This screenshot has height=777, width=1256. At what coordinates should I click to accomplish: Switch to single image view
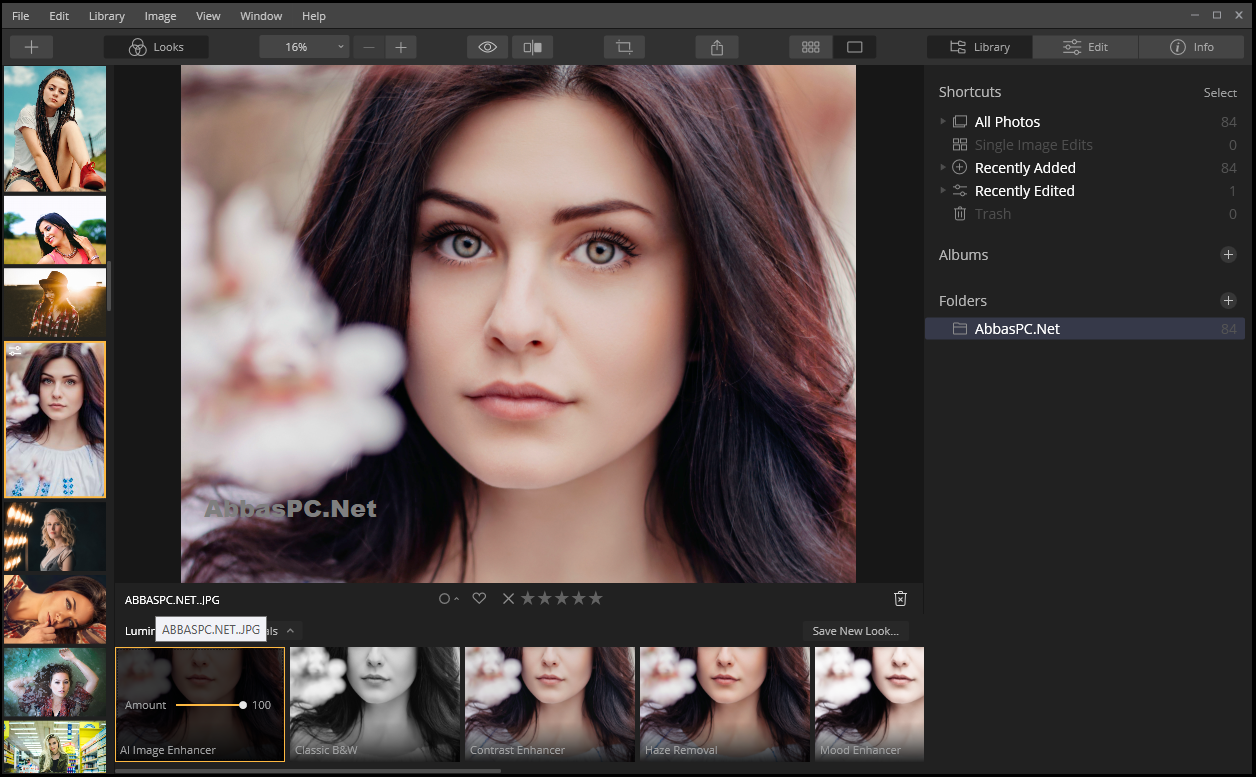(854, 47)
